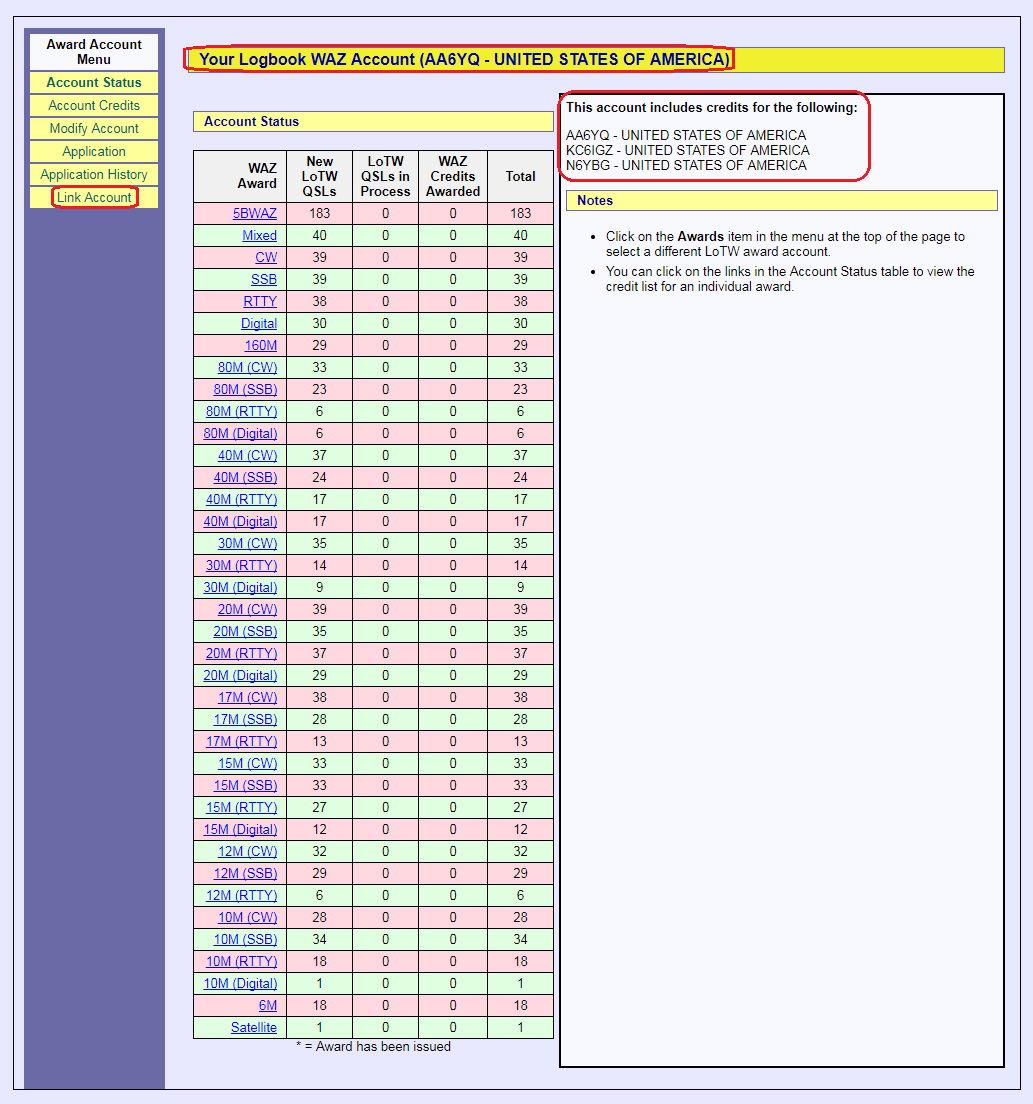View the 20M (RTTY) award credits
1033x1104 pixels.
pyautogui.click(x=241, y=654)
